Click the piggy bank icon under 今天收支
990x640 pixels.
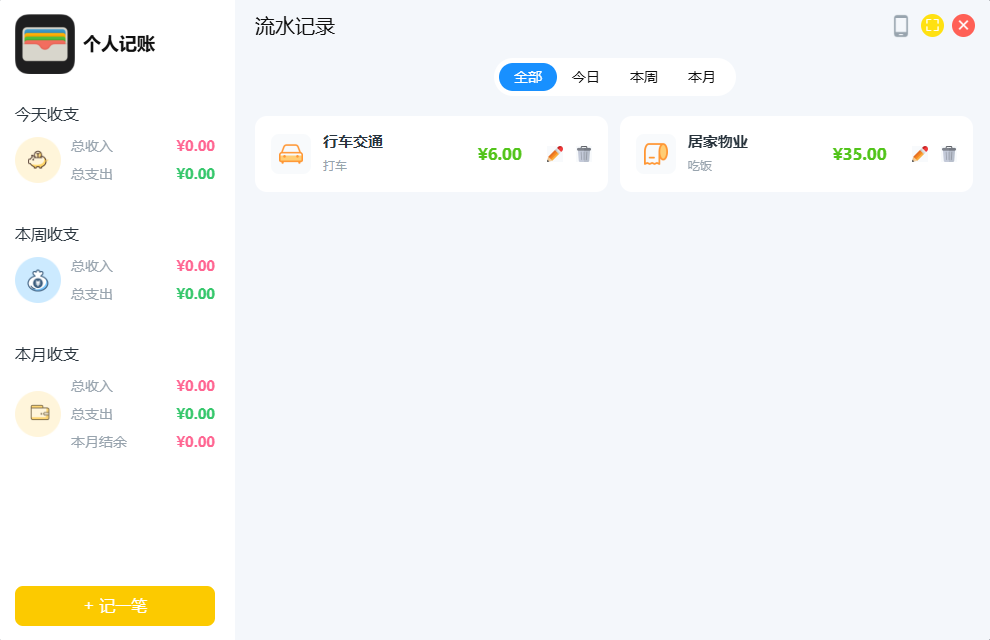tap(38, 160)
